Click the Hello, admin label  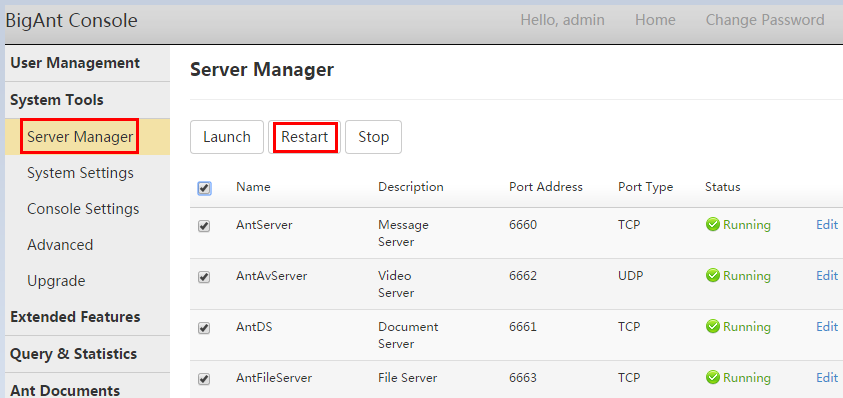click(x=562, y=20)
